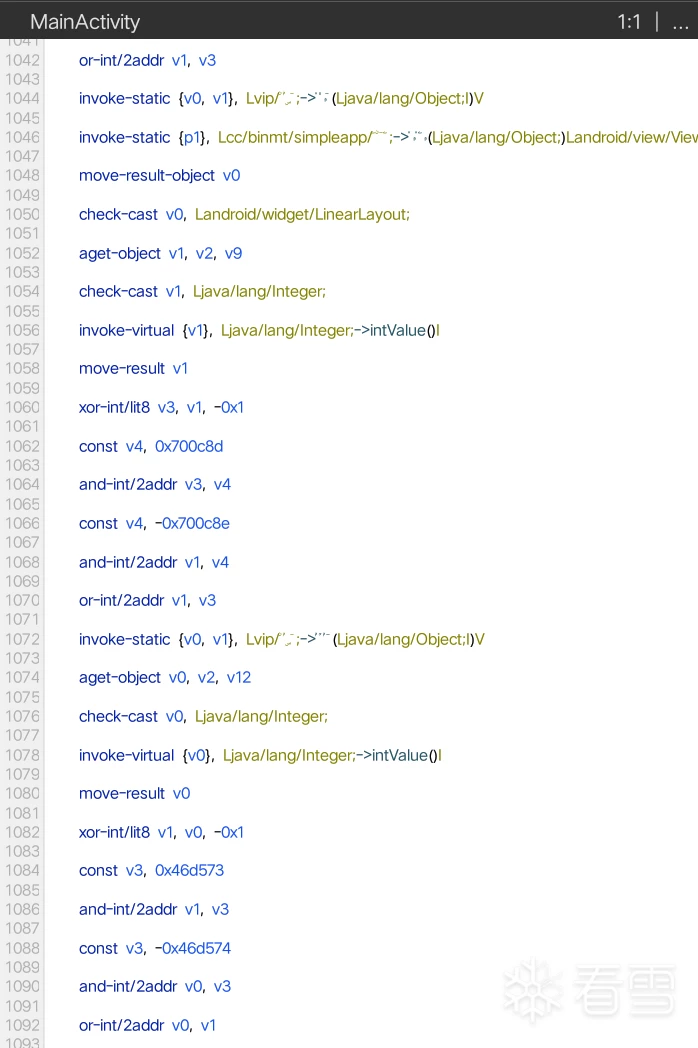The height and width of the screenshot is (1048, 698).
Task: Tap the MainActivity title
Action: click(85, 22)
